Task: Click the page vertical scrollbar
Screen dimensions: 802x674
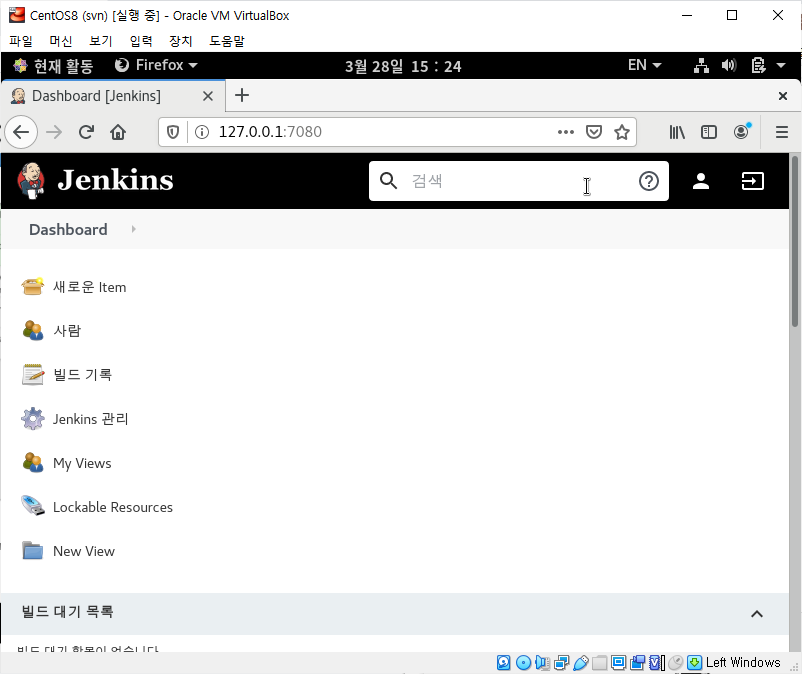Action: (x=795, y=240)
